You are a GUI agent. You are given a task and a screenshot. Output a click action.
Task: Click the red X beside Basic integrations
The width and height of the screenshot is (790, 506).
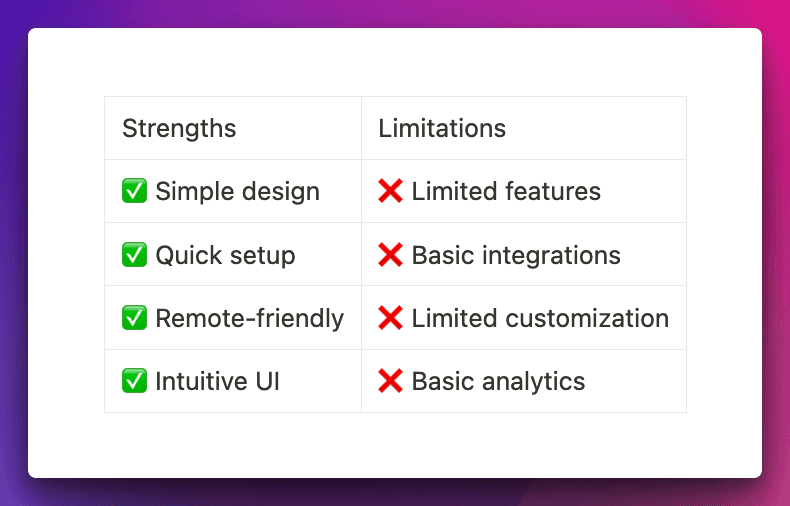click(x=390, y=255)
